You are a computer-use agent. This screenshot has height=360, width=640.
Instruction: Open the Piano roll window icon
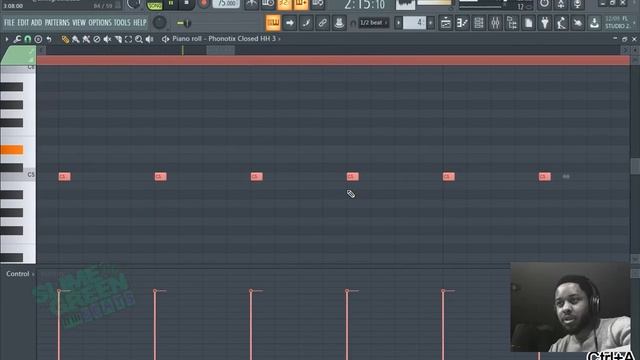(x=462, y=23)
